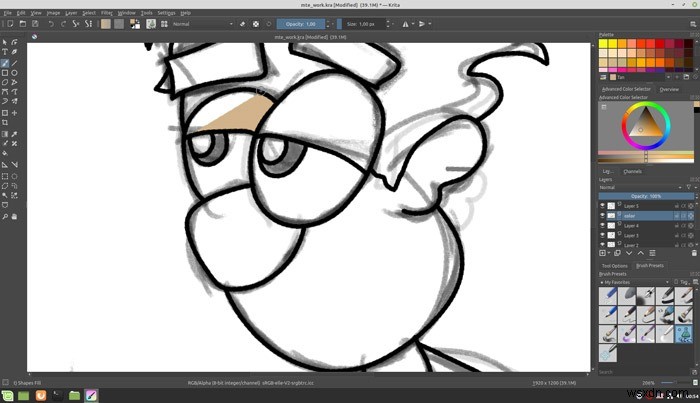This screenshot has height=403, width=700.
Task: Select the Ellipse tool
Action: pyautogui.click(x=15, y=73)
